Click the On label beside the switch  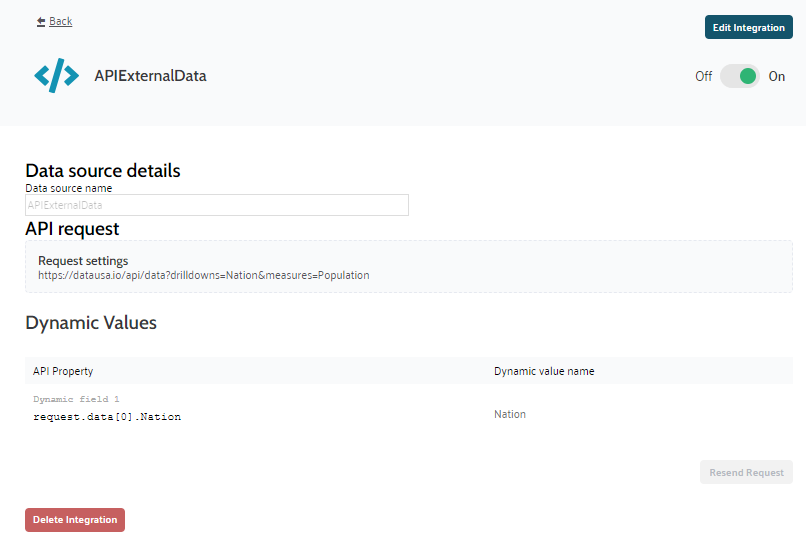777,76
